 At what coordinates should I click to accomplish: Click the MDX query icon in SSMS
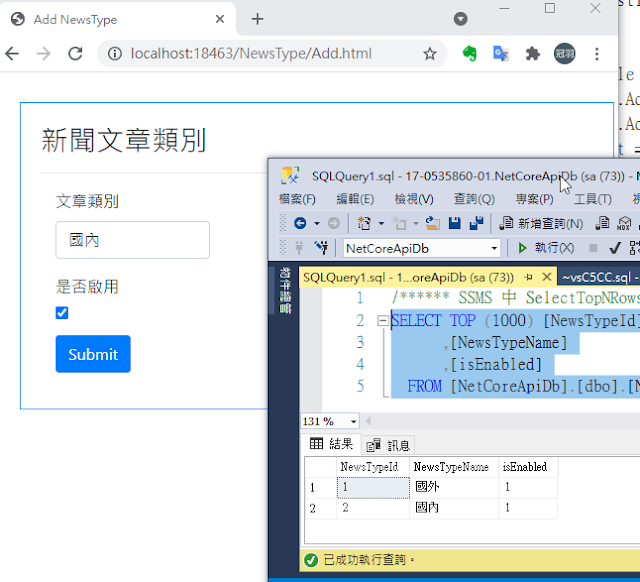tap(624, 223)
